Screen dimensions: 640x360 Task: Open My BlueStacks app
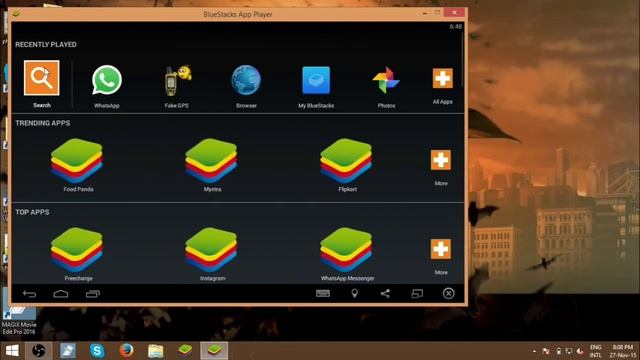tap(316, 80)
